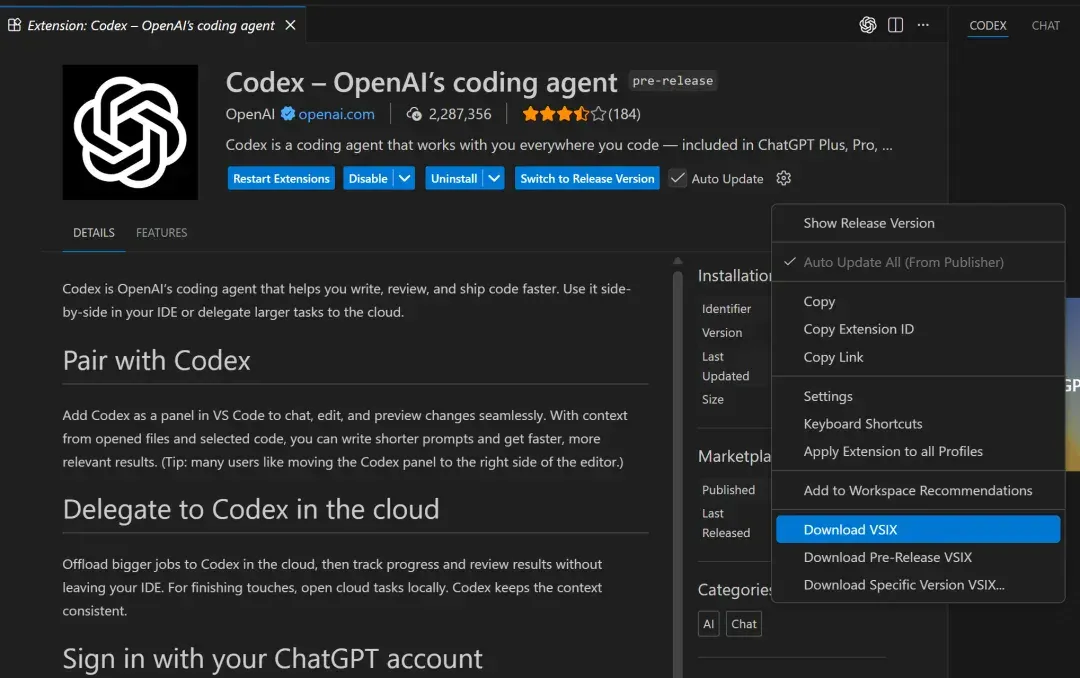This screenshot has height=678, width=1080.
Task: Choose Copy Extension ID
Action: pos(918,329)
